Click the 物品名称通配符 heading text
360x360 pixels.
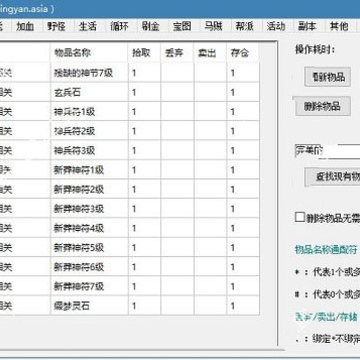point(326,249)
